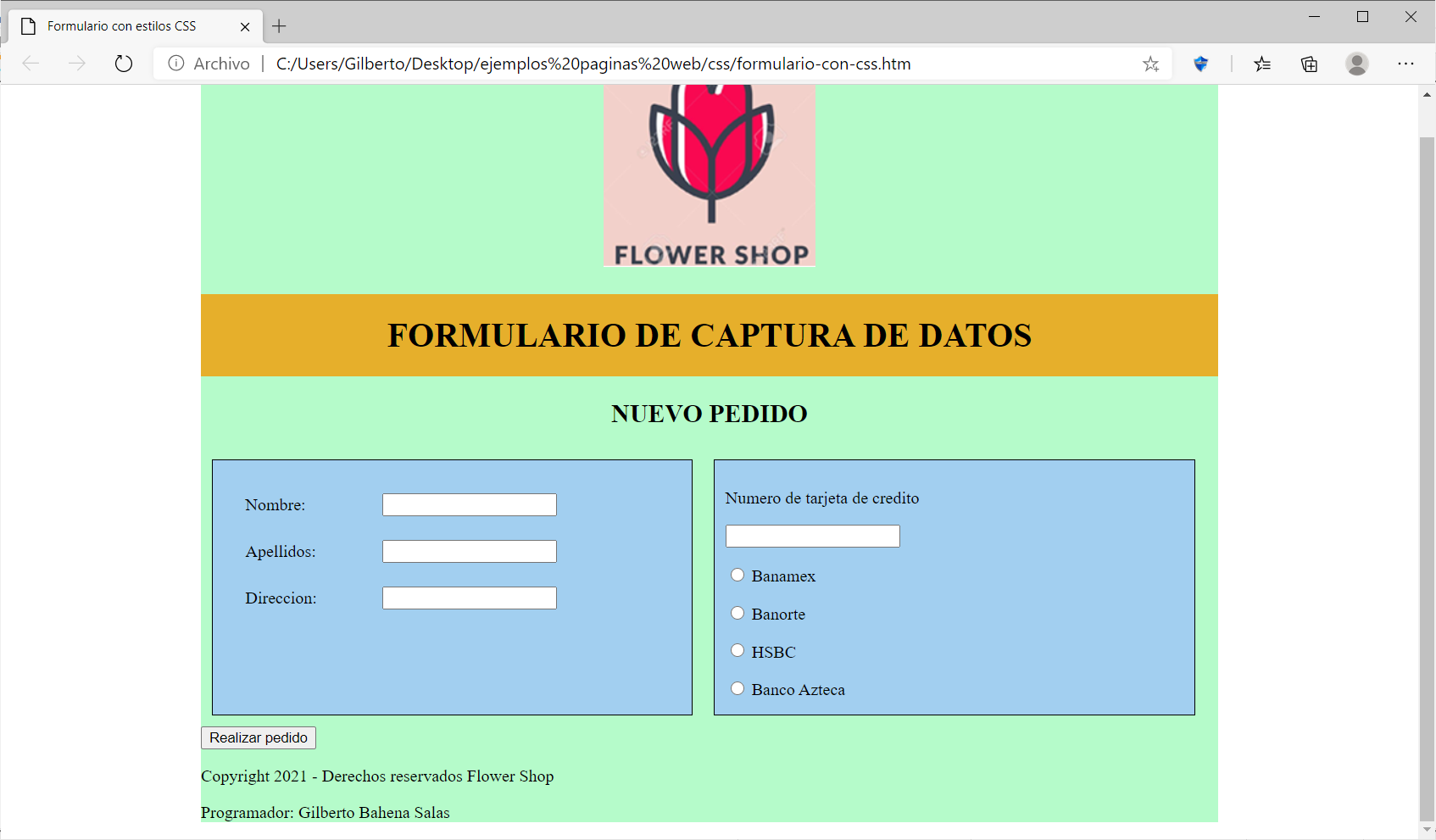Click the Numero de tarjeta de credito label
The height and width of the screenshot is (840, 1436).
[822, 498]
